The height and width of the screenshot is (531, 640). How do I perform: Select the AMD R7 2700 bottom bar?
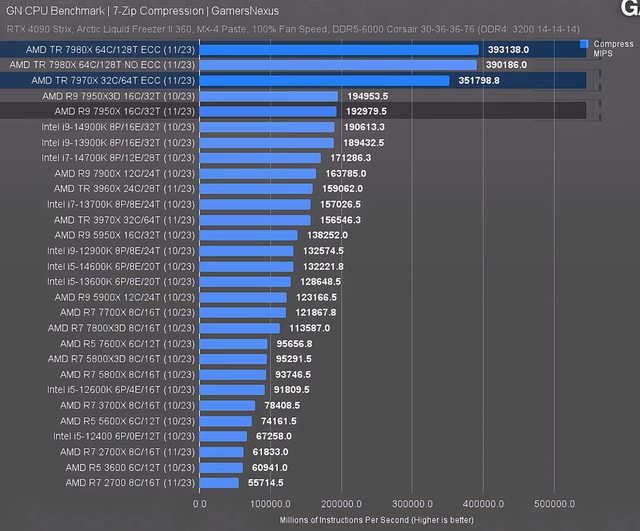click(x=219, y=482)
